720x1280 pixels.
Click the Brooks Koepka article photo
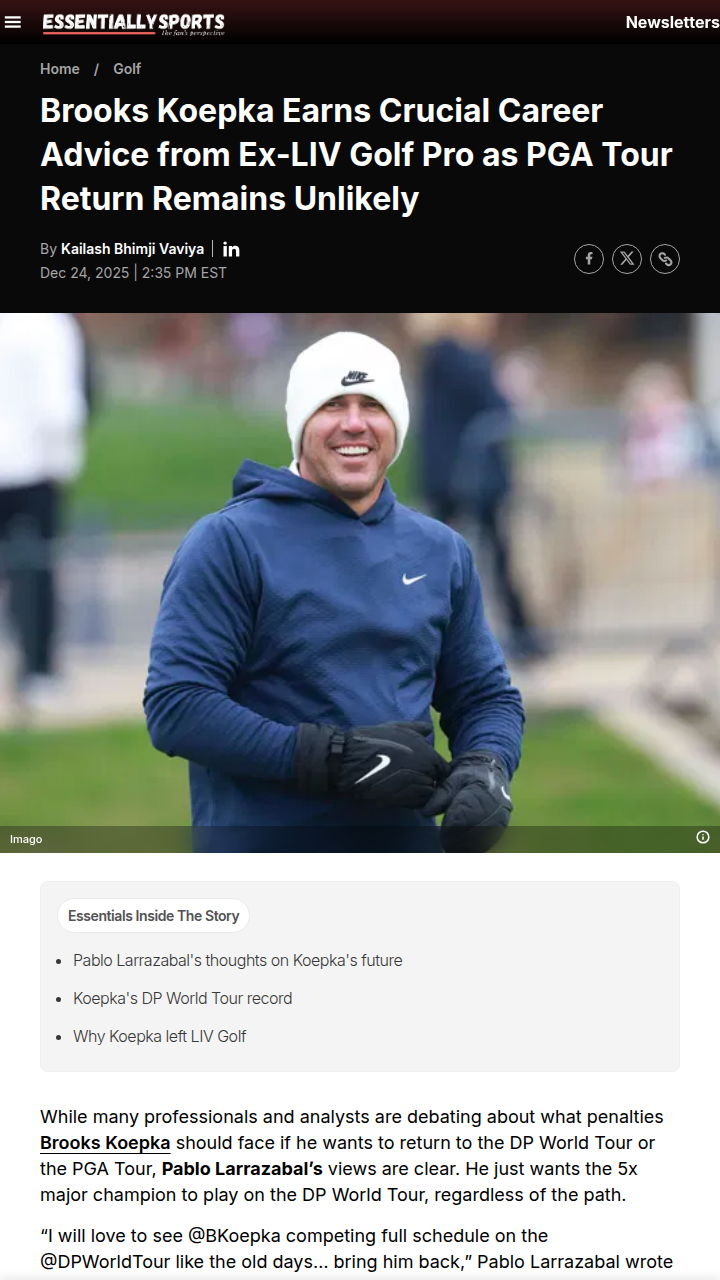(360, 583)
